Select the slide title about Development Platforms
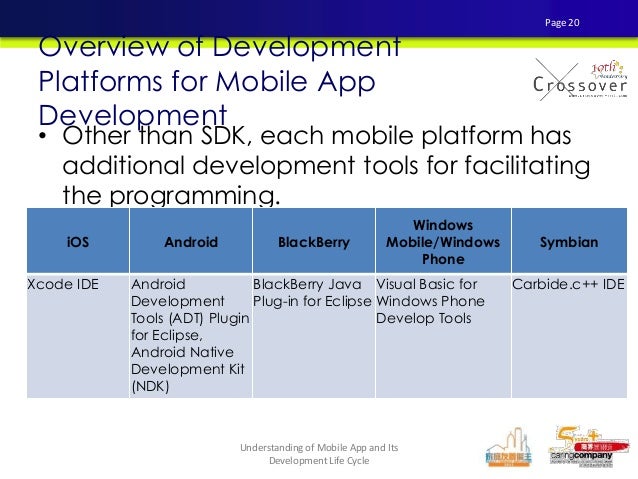Image resolution: width=638 pixels, height=479 pixels. click(219, 81)
